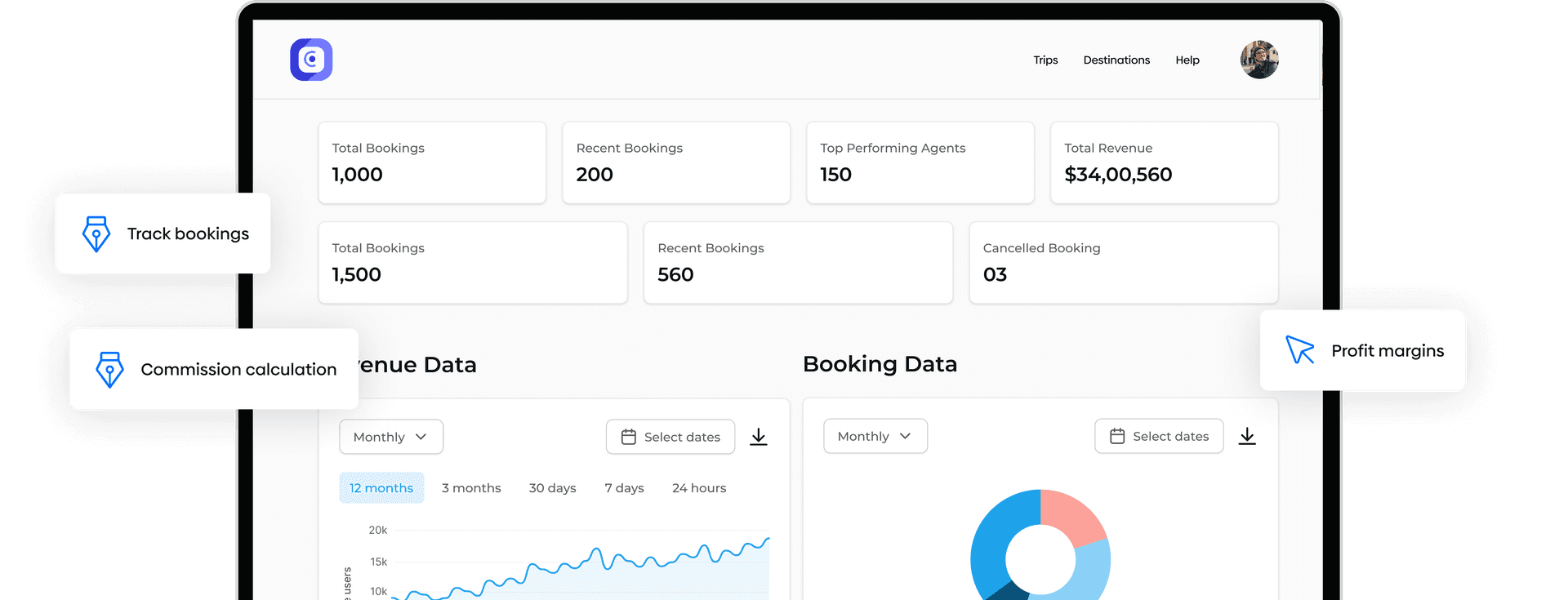Click the Track bookings label
The width and height of the screenshot is (1568, 600).
coord(188,233)
